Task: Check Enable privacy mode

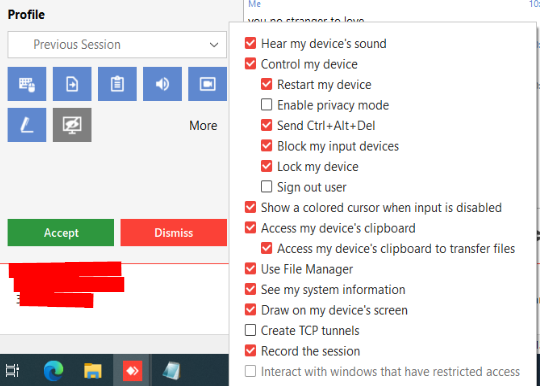Action: pyautogui.click(x=267, y=105)
